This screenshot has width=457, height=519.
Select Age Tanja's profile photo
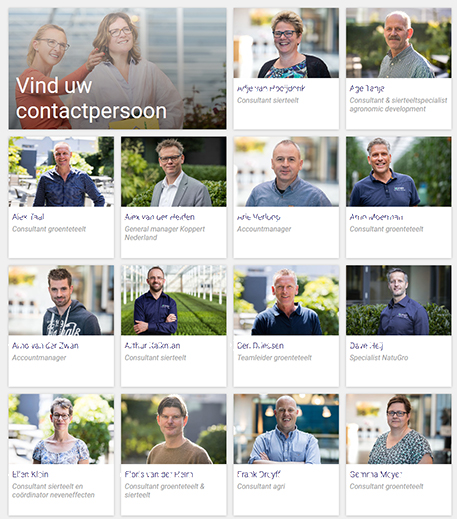(x=399, y=43)
